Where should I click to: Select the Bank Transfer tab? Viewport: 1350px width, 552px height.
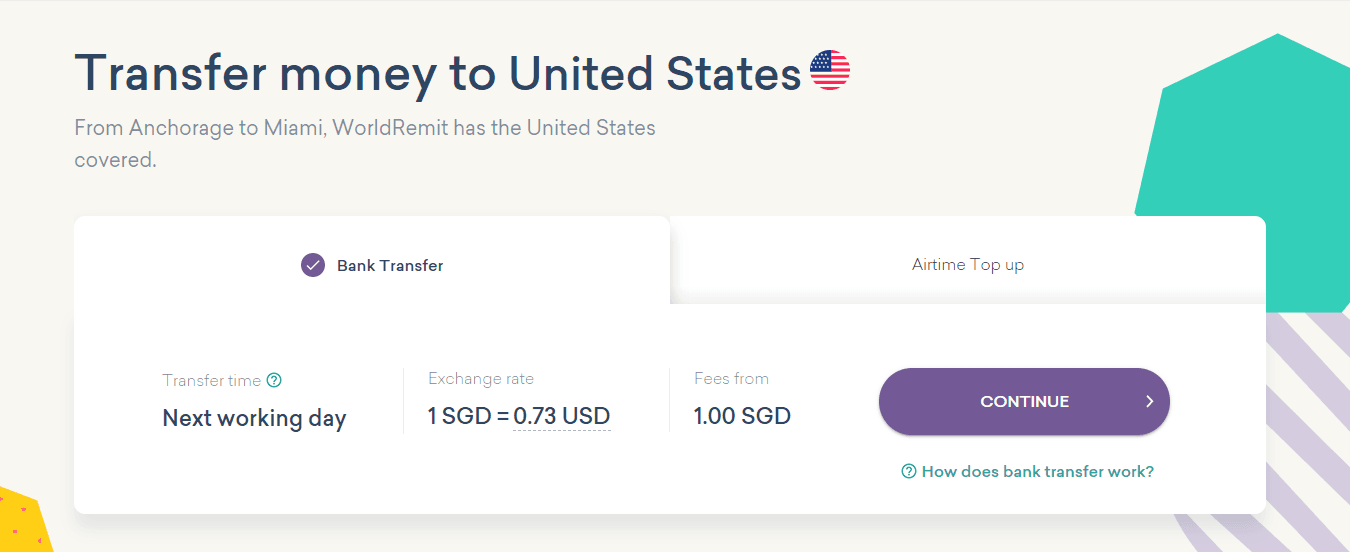coord(390,265)
